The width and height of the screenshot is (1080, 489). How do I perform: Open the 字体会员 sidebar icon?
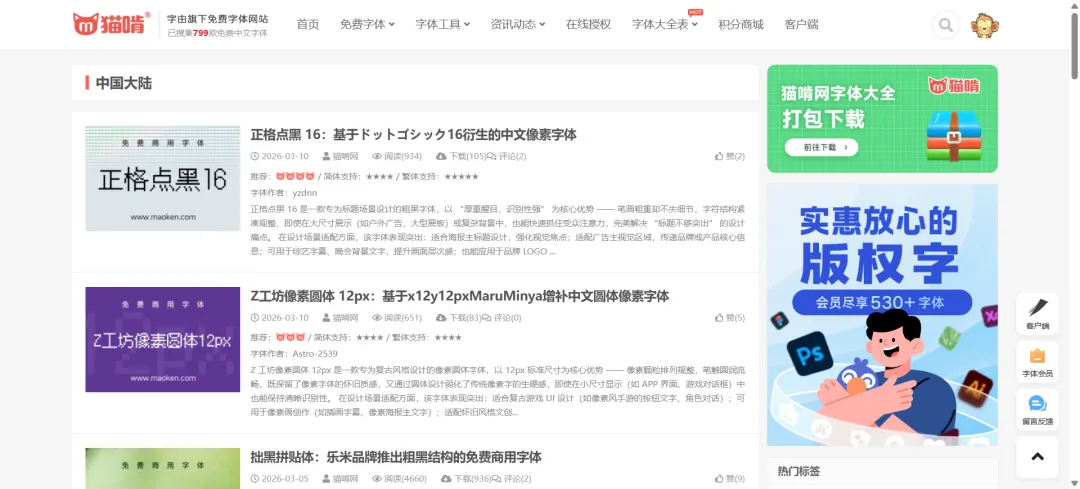(1037, 362)
